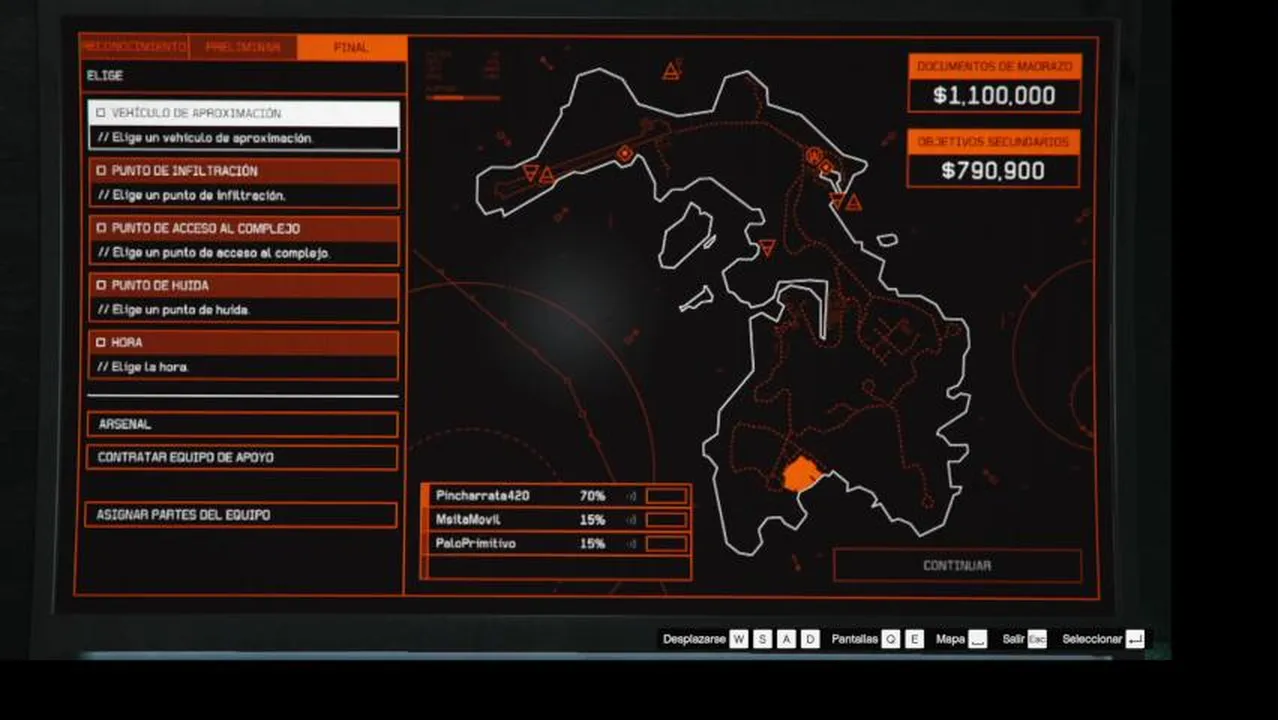Image resolution: width=1278 pixels, height=720 pixels.
Task: Tick the Punto de infiltración checkbox
Action: click(x=100, y=171)
